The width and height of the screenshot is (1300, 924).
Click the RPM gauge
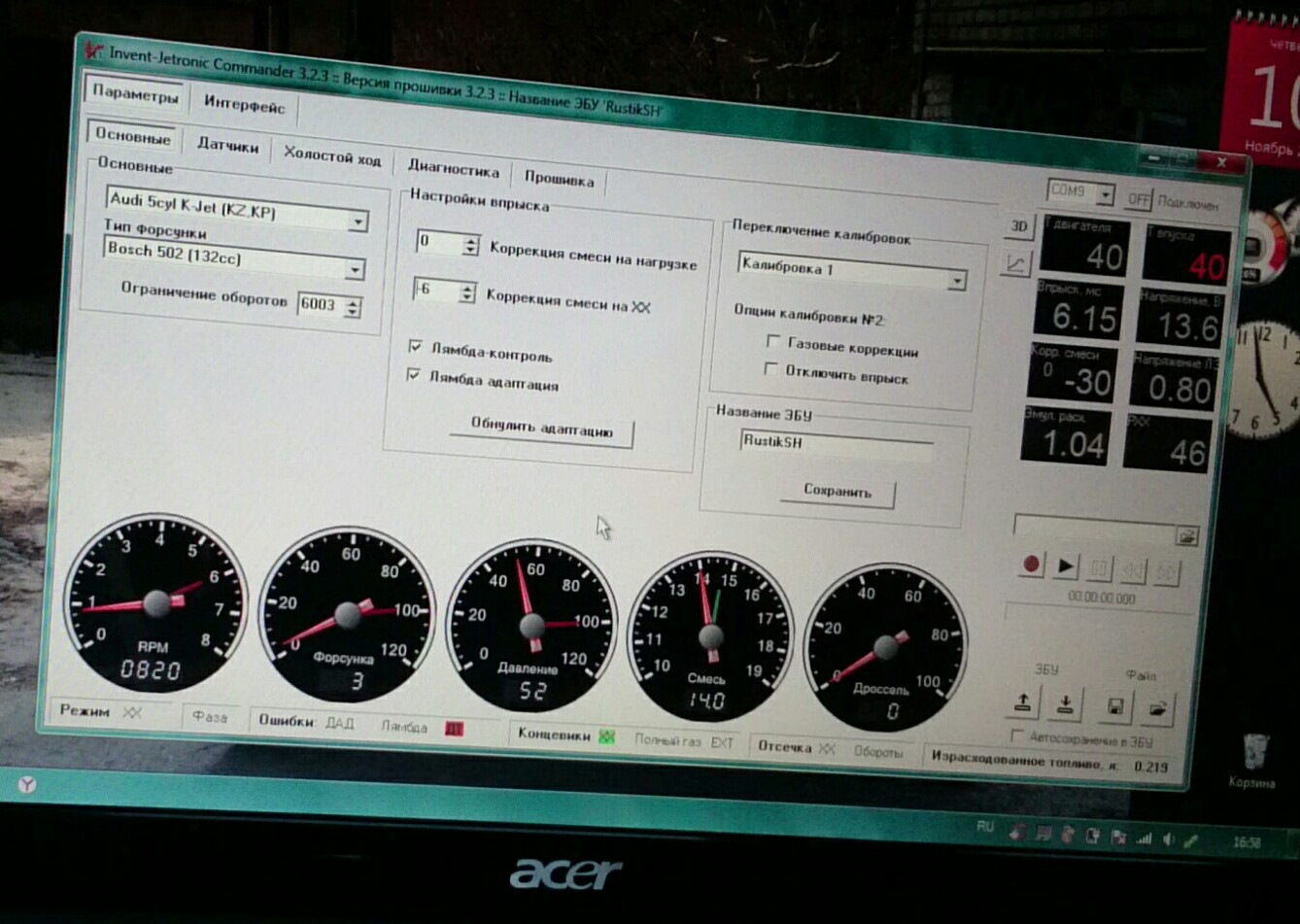pyautogui.click(x=155, y=603)
